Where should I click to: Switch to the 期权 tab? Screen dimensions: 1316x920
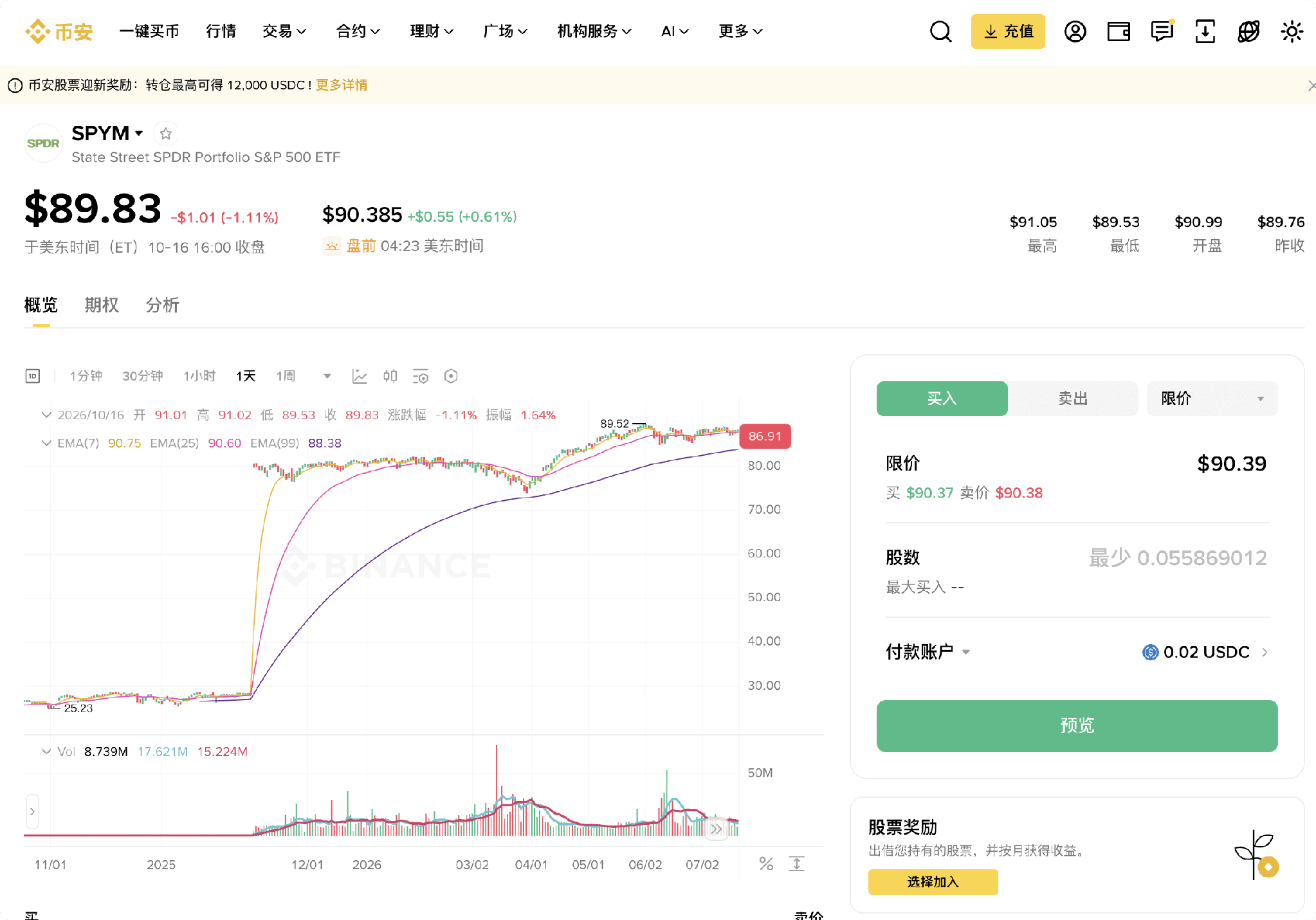pyautogui.click(x=102, y=305)
